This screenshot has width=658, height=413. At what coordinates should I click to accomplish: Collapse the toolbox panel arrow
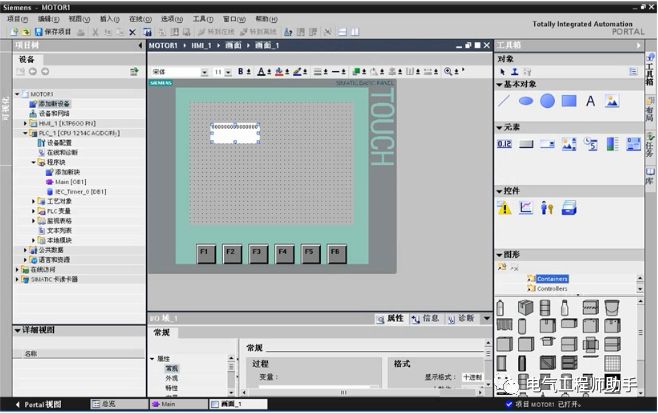[638, 45]
